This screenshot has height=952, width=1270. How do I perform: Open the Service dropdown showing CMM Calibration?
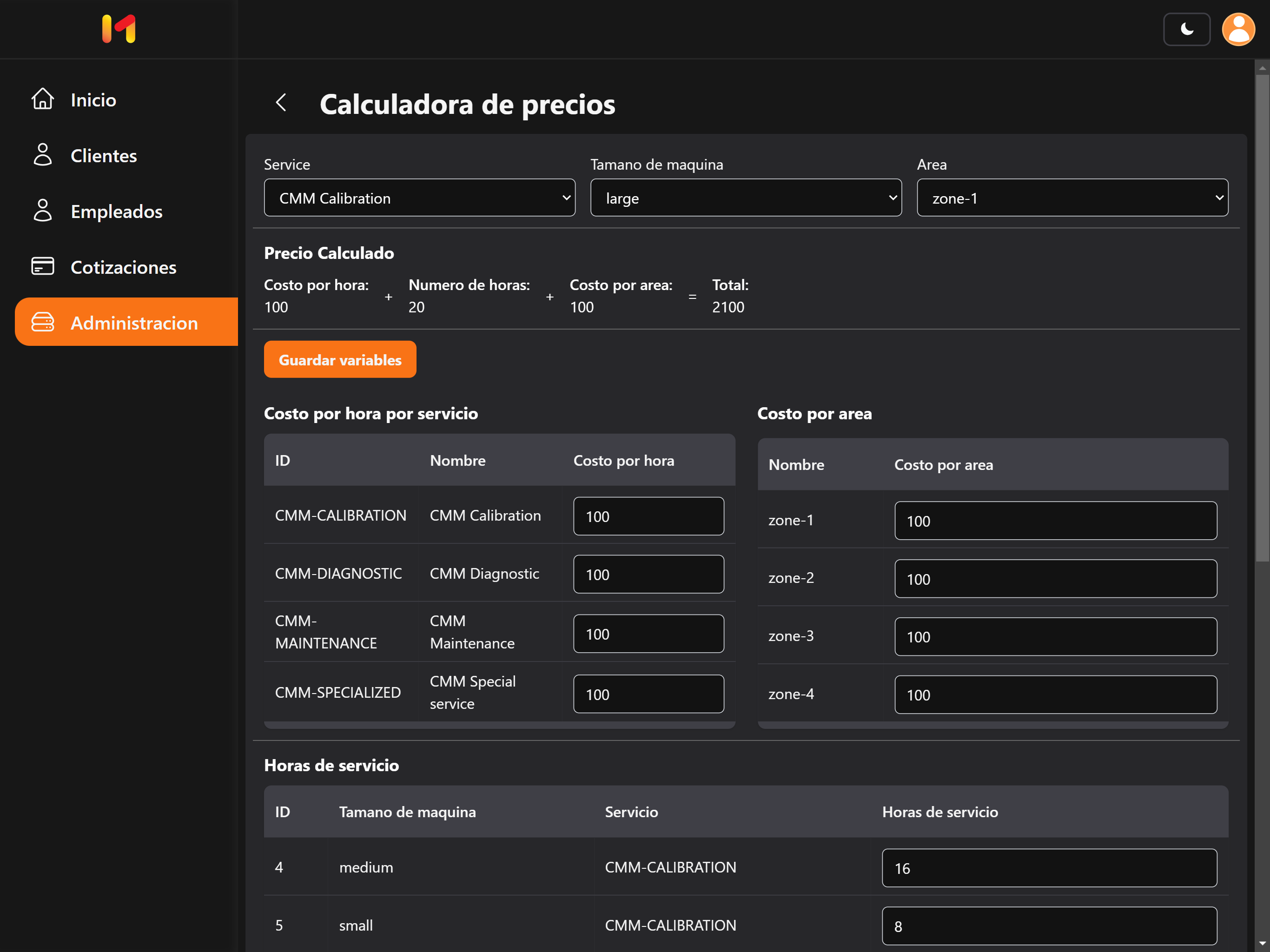pos(419,198)
